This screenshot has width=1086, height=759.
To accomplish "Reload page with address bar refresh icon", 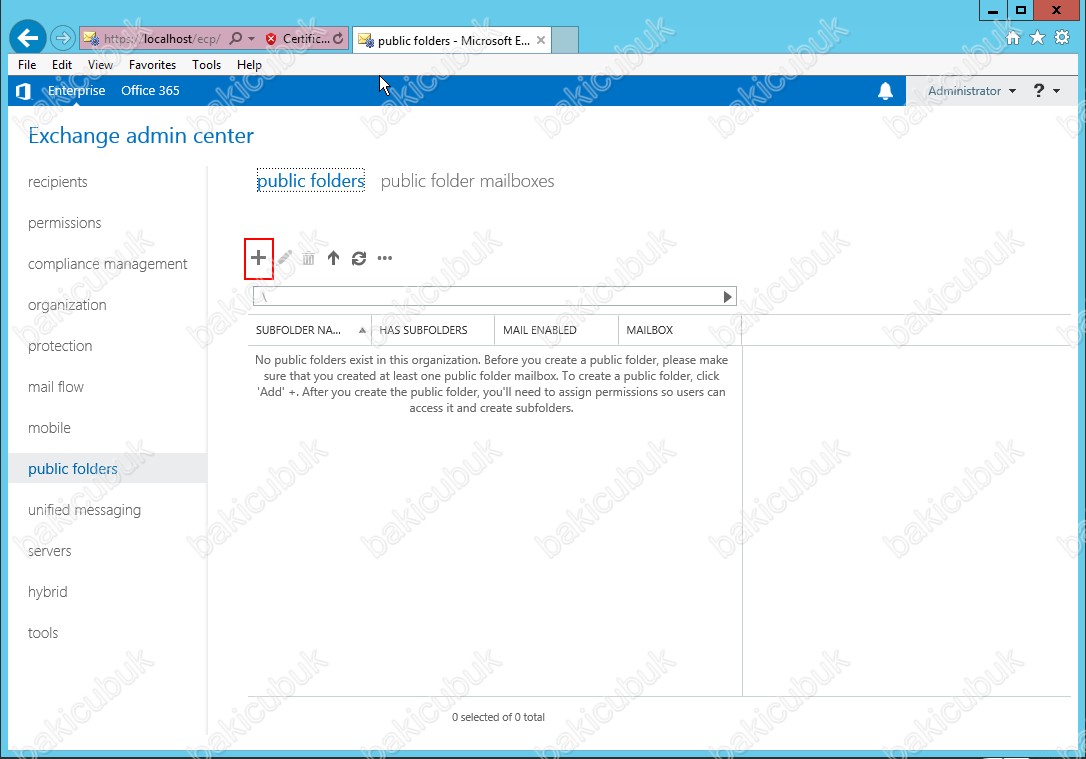I will [338, 39].
